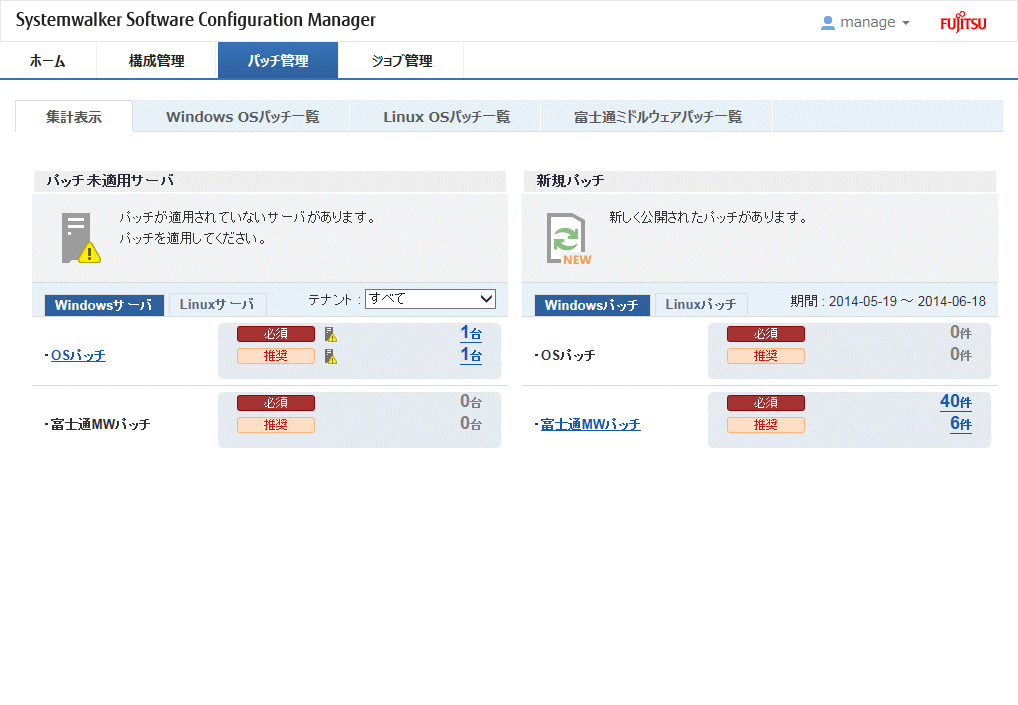Click the OSパッチ label under new patches
The image size is (1018, 705).
point(568,356)
